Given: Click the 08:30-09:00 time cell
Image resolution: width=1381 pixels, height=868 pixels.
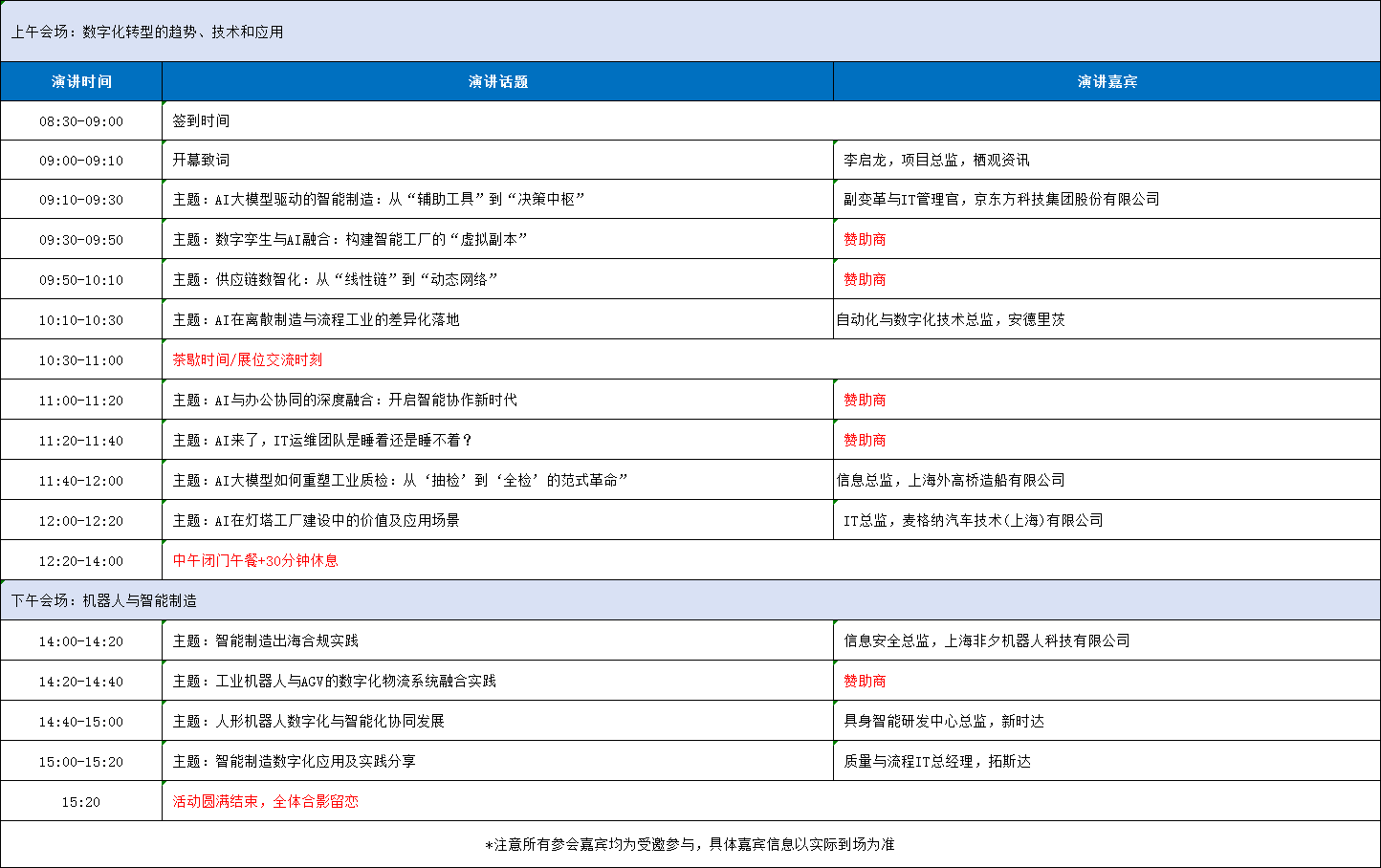Looking at the screenshot, I should (81, 121).
